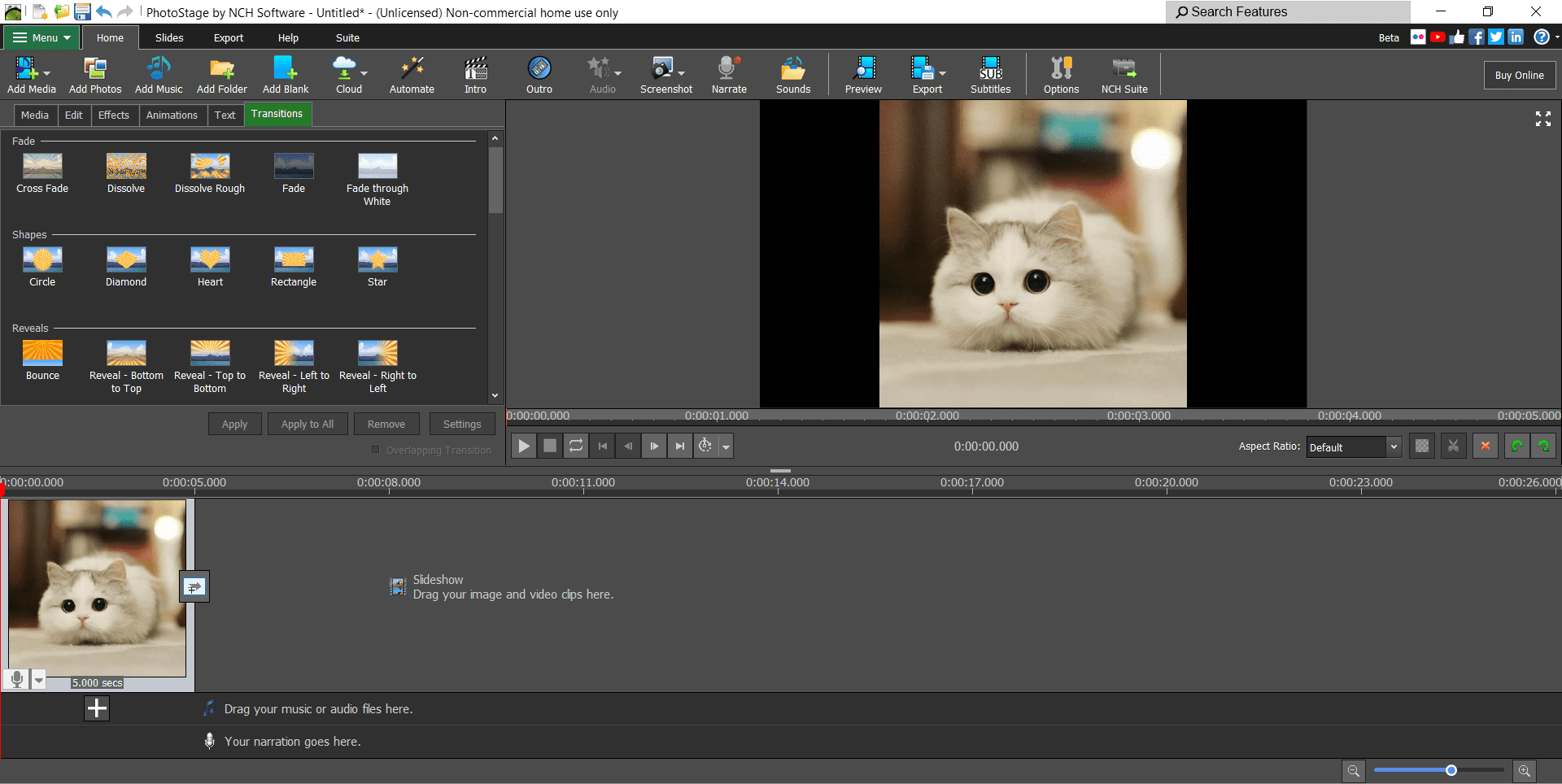Image resolution: width=1562 pixels, height=784 pixels.
Task: Toggle fullscreen preview mode
Action: pyautogui.click(x=1542, y=119)
